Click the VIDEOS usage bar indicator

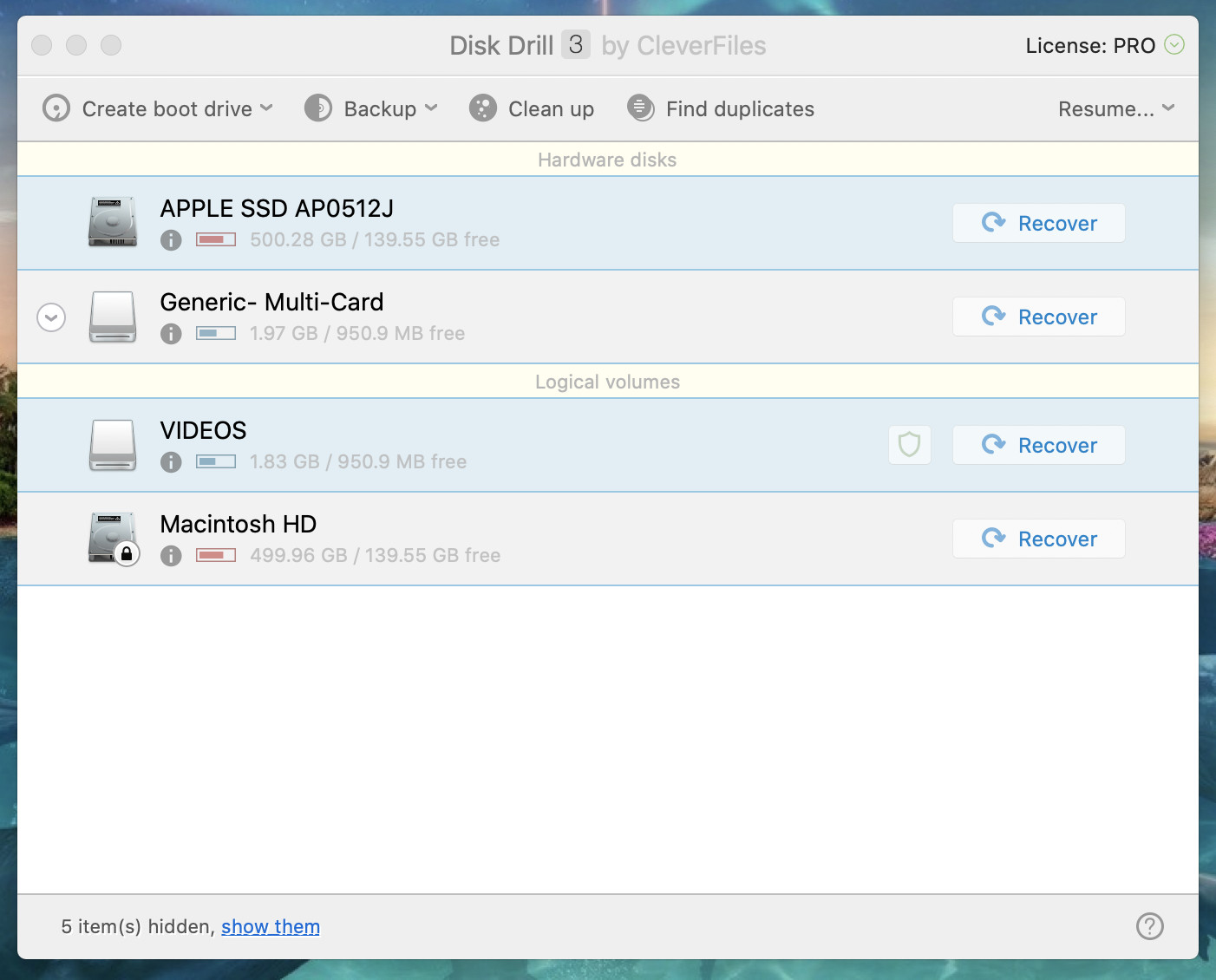tap(216, 461)
